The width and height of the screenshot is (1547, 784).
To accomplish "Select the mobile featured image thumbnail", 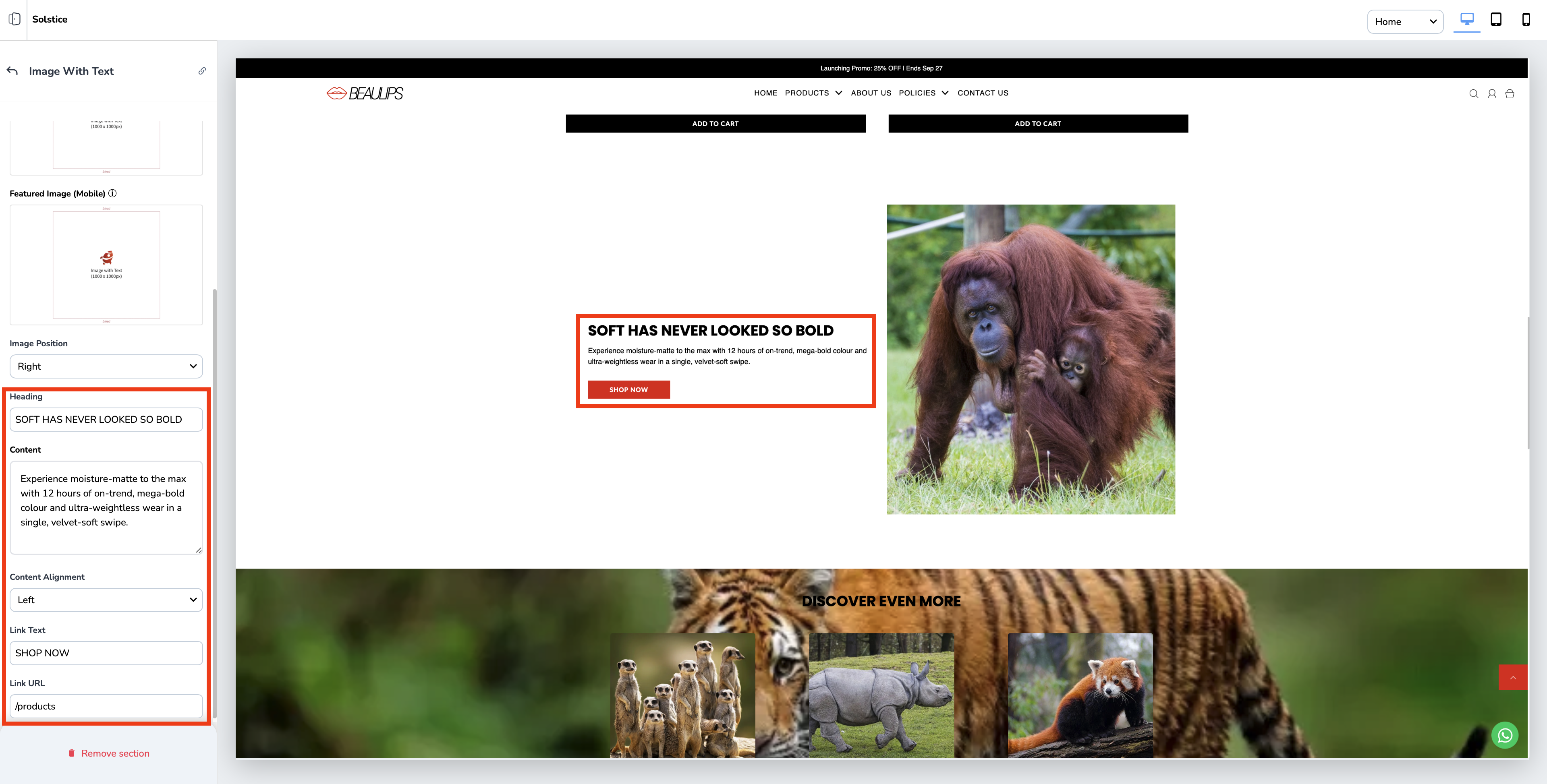I will click(x=106, y=265).
